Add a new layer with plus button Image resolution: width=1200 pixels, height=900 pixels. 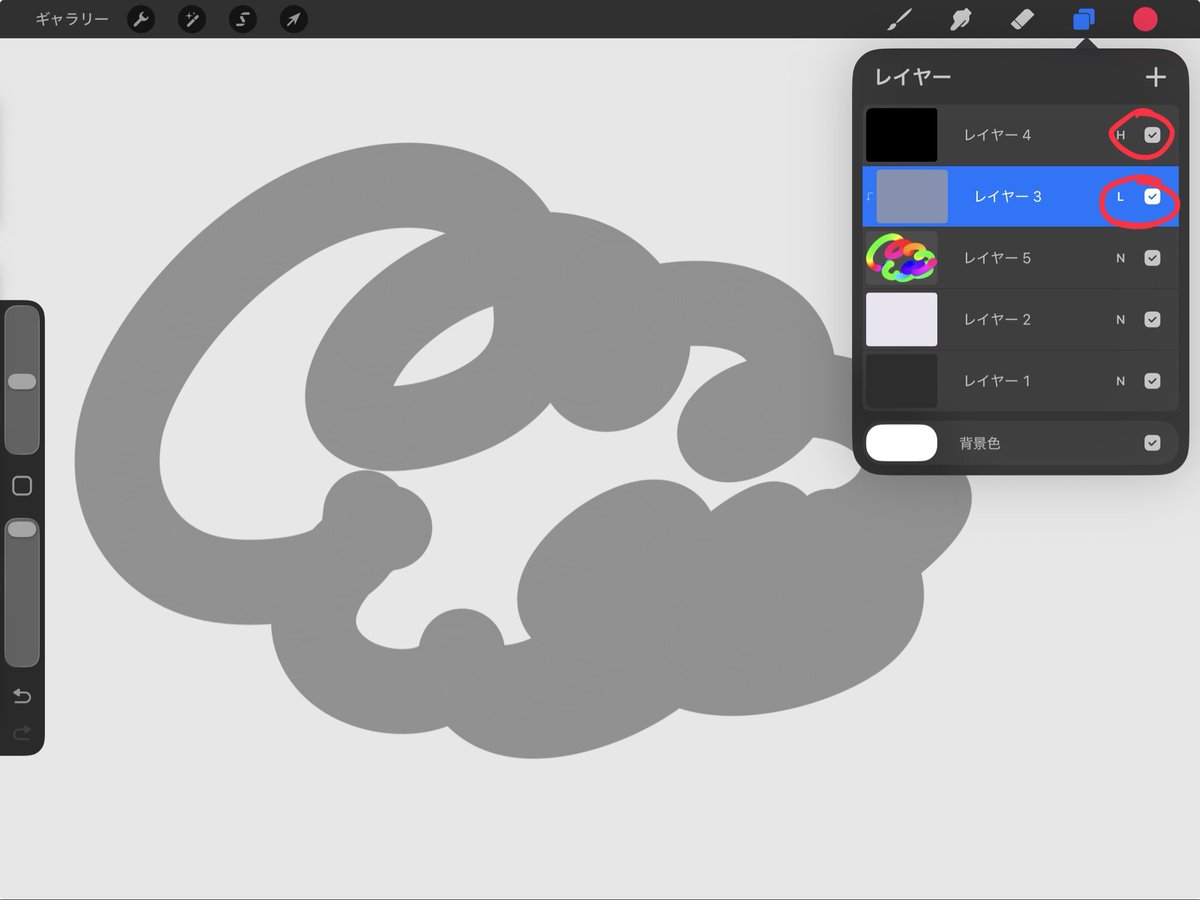point(1156,77)
